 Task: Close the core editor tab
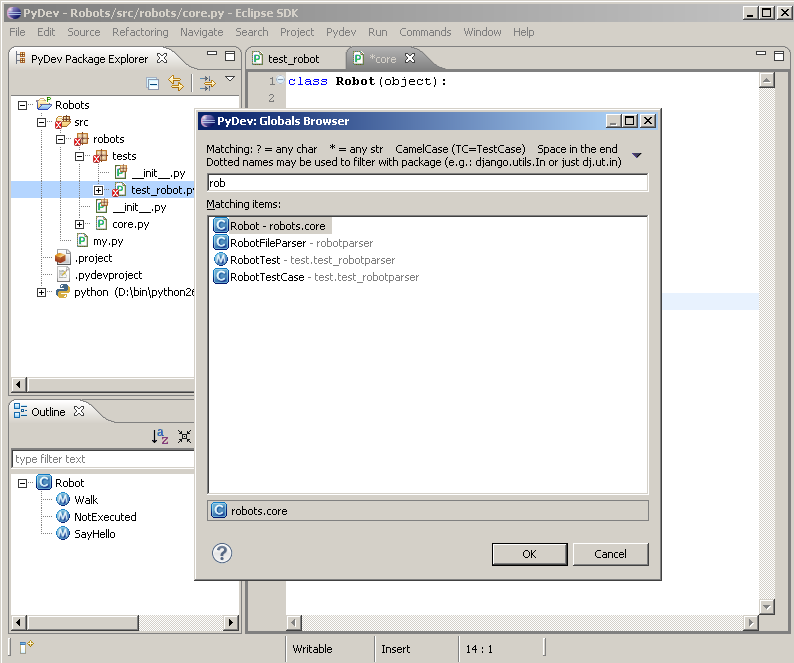pyautogui.click(x=410, y=58)
